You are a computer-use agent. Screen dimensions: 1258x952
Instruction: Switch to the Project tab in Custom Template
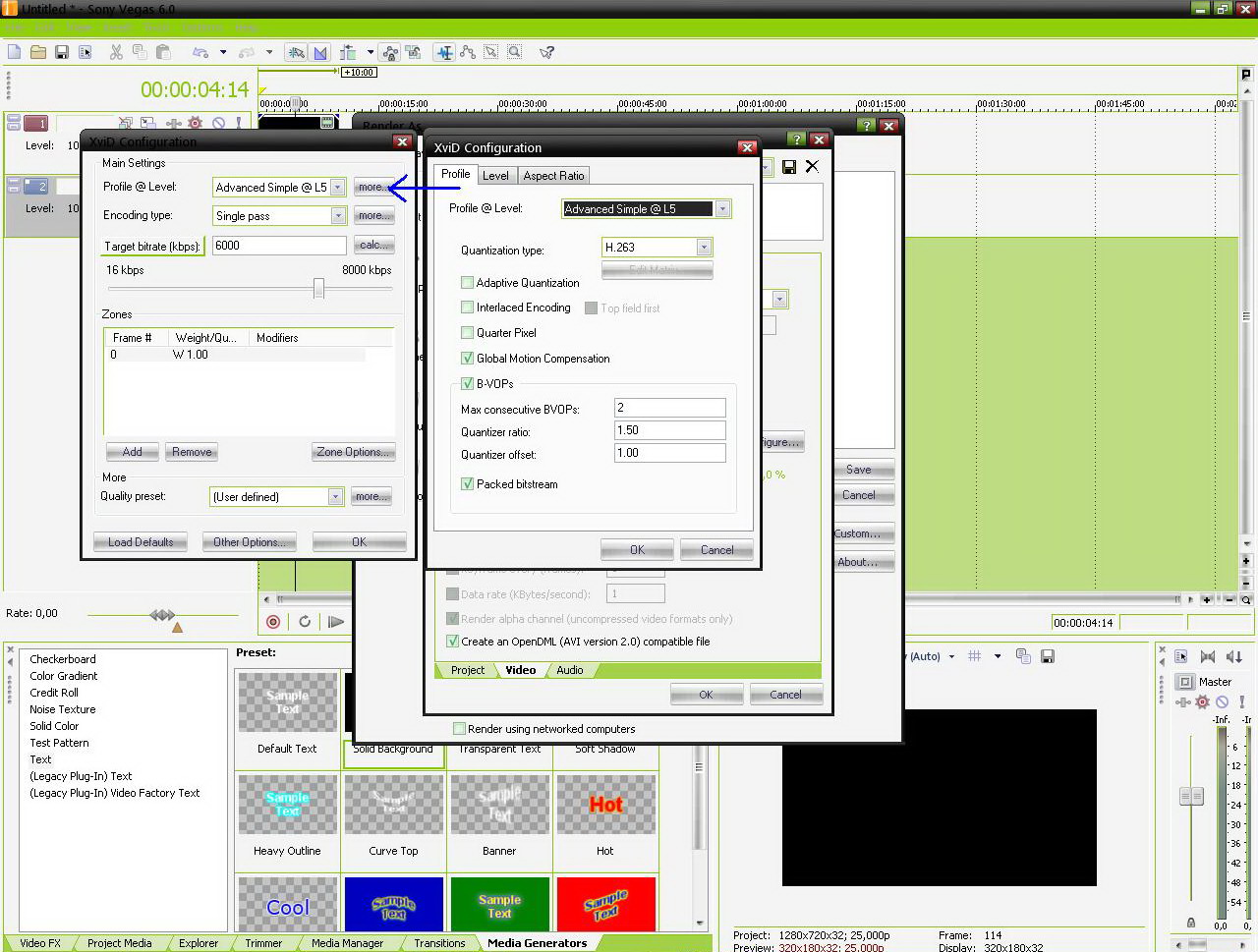pyautogui.click(x=468, y=670)
